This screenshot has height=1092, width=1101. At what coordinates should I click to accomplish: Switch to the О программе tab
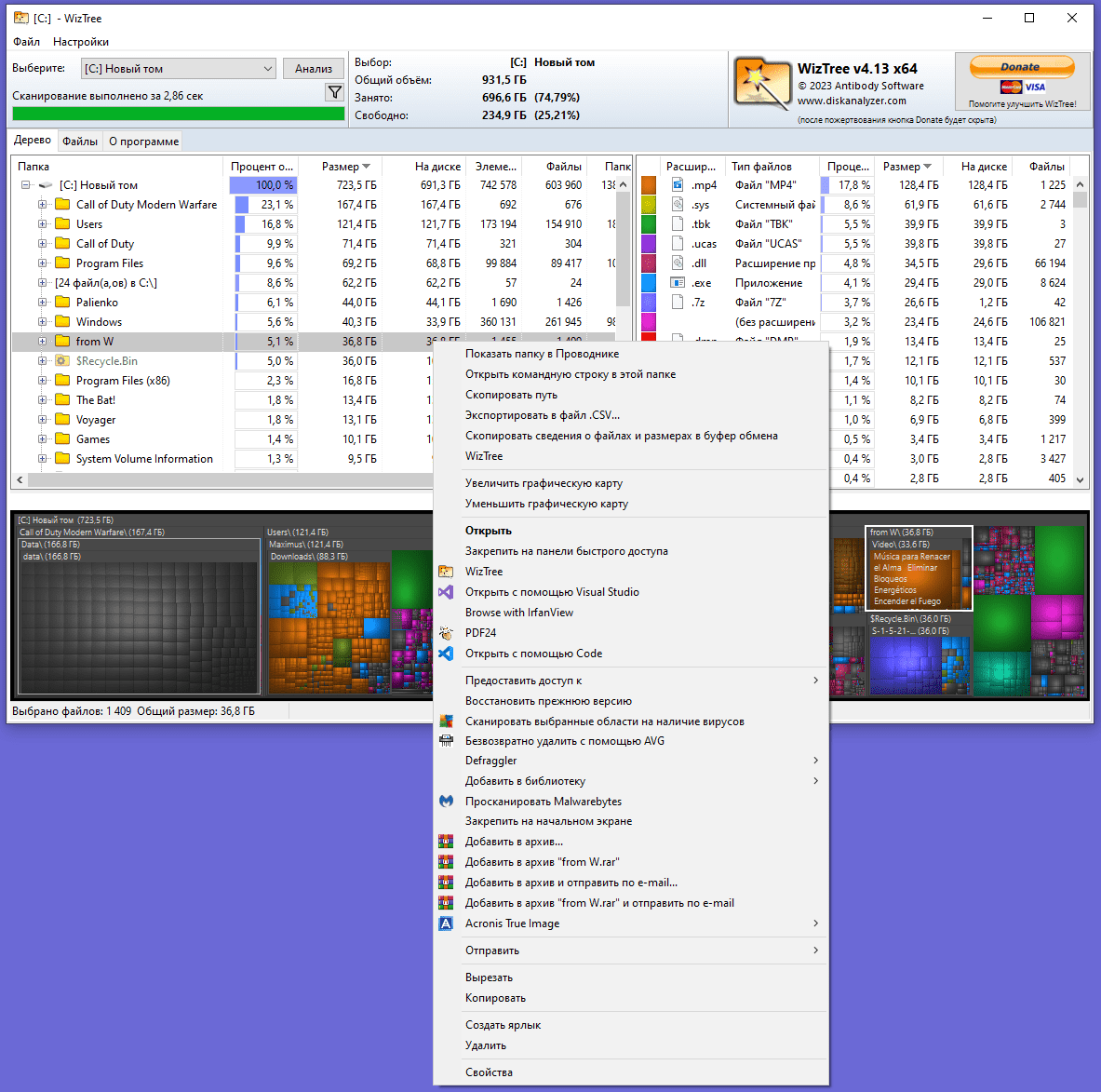point(144,142)
